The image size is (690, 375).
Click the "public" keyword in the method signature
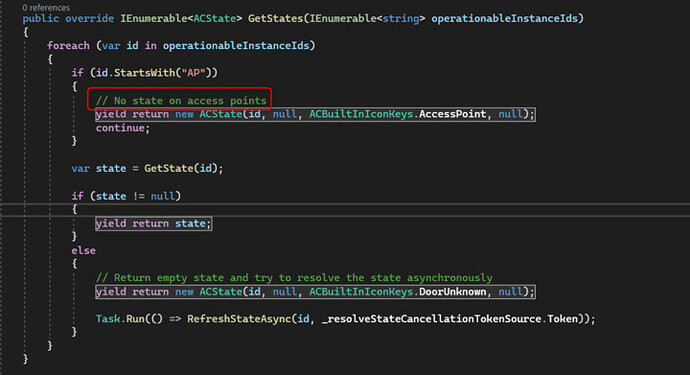pos(40,18)
